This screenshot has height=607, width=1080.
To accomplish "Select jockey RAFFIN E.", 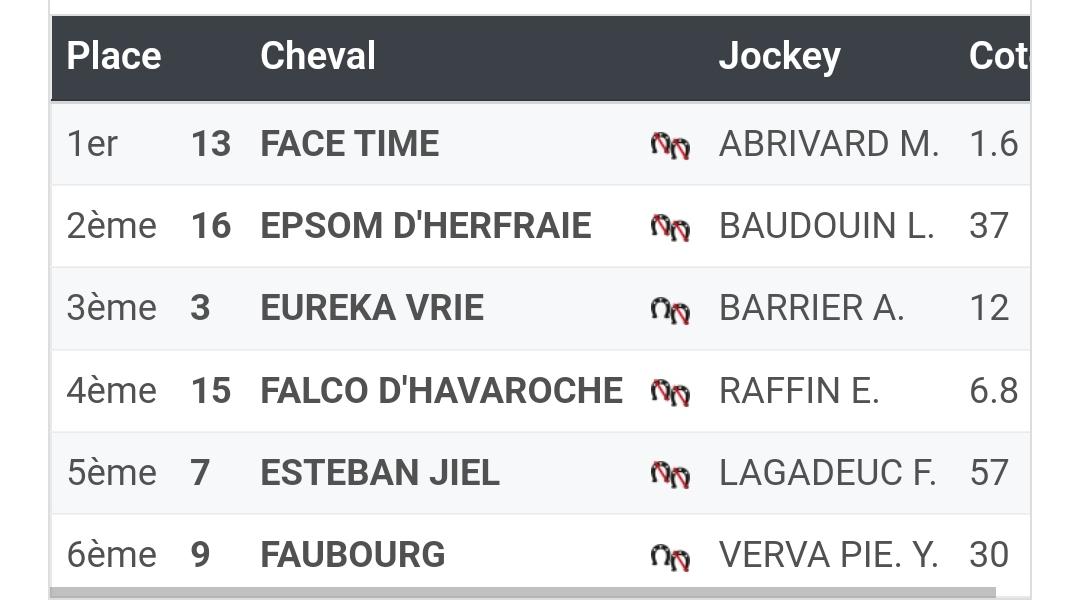I will pos(799,391).
